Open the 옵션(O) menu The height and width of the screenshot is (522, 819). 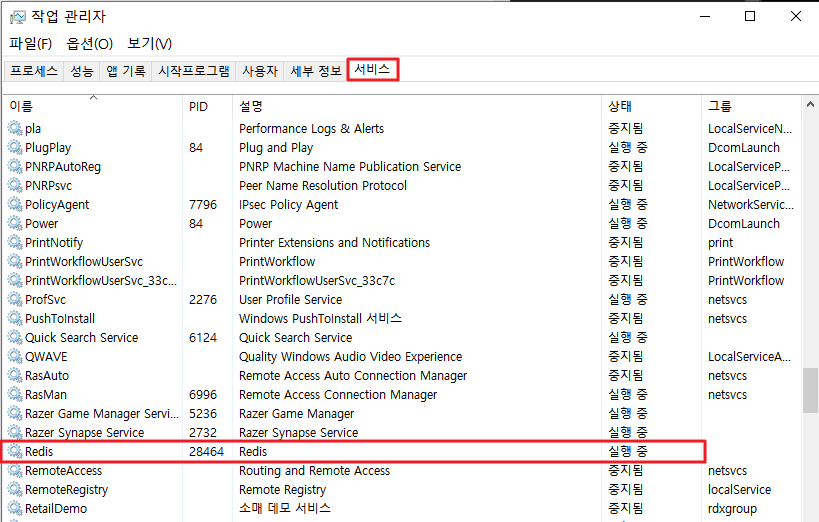(x=89, y=43)
